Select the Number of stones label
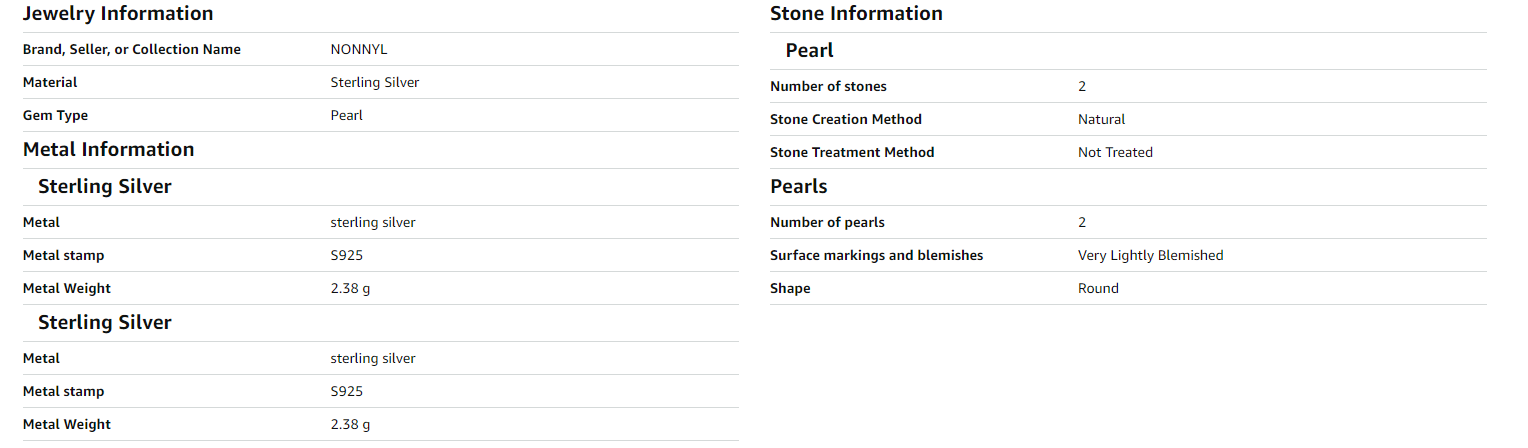The height and width of the screenshot is (448, 1528). [828, 87]
